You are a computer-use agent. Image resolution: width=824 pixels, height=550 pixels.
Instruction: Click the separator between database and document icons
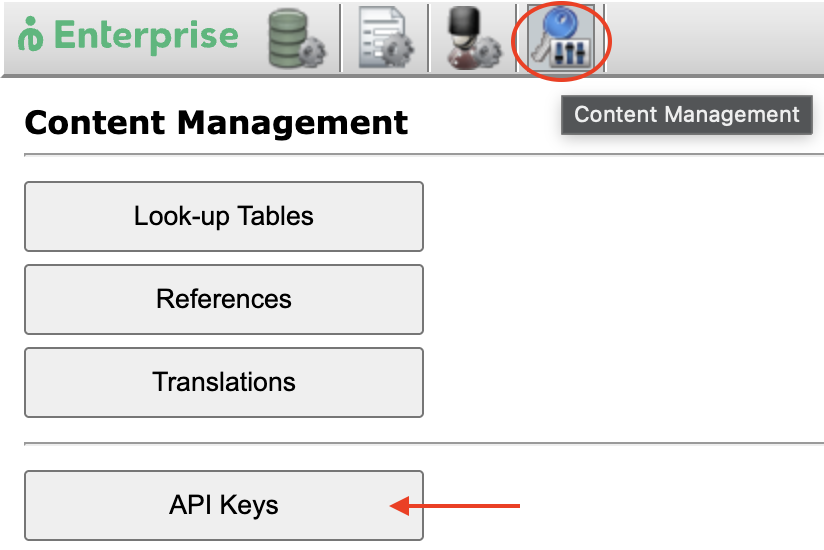(341, 38)
